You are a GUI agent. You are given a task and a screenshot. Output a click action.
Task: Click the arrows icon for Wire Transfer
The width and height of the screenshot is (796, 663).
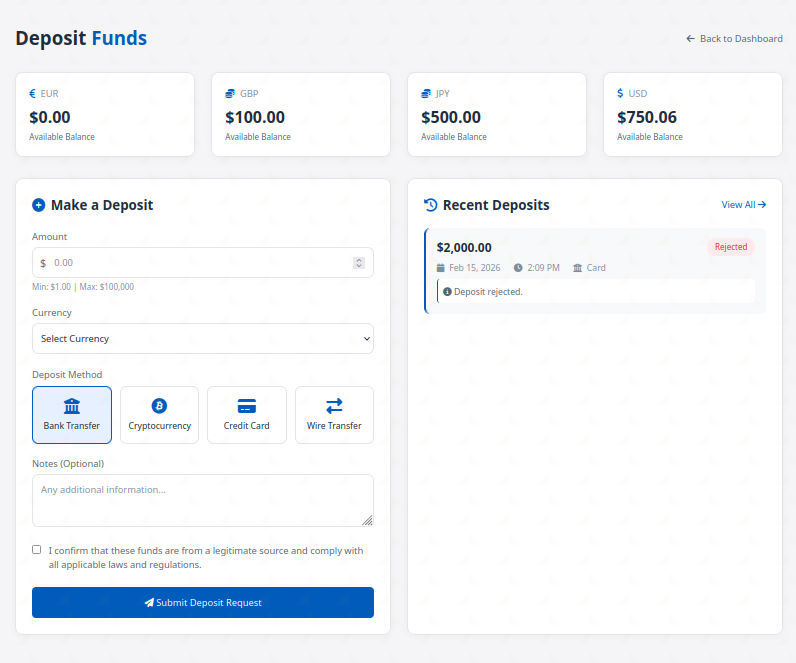tap(334, 406)
